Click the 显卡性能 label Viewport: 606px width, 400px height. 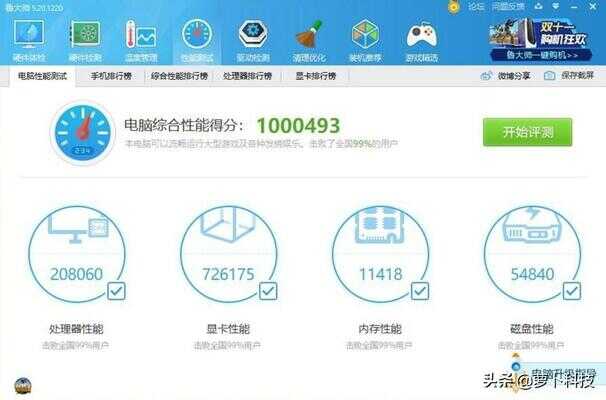click(228, 329)
